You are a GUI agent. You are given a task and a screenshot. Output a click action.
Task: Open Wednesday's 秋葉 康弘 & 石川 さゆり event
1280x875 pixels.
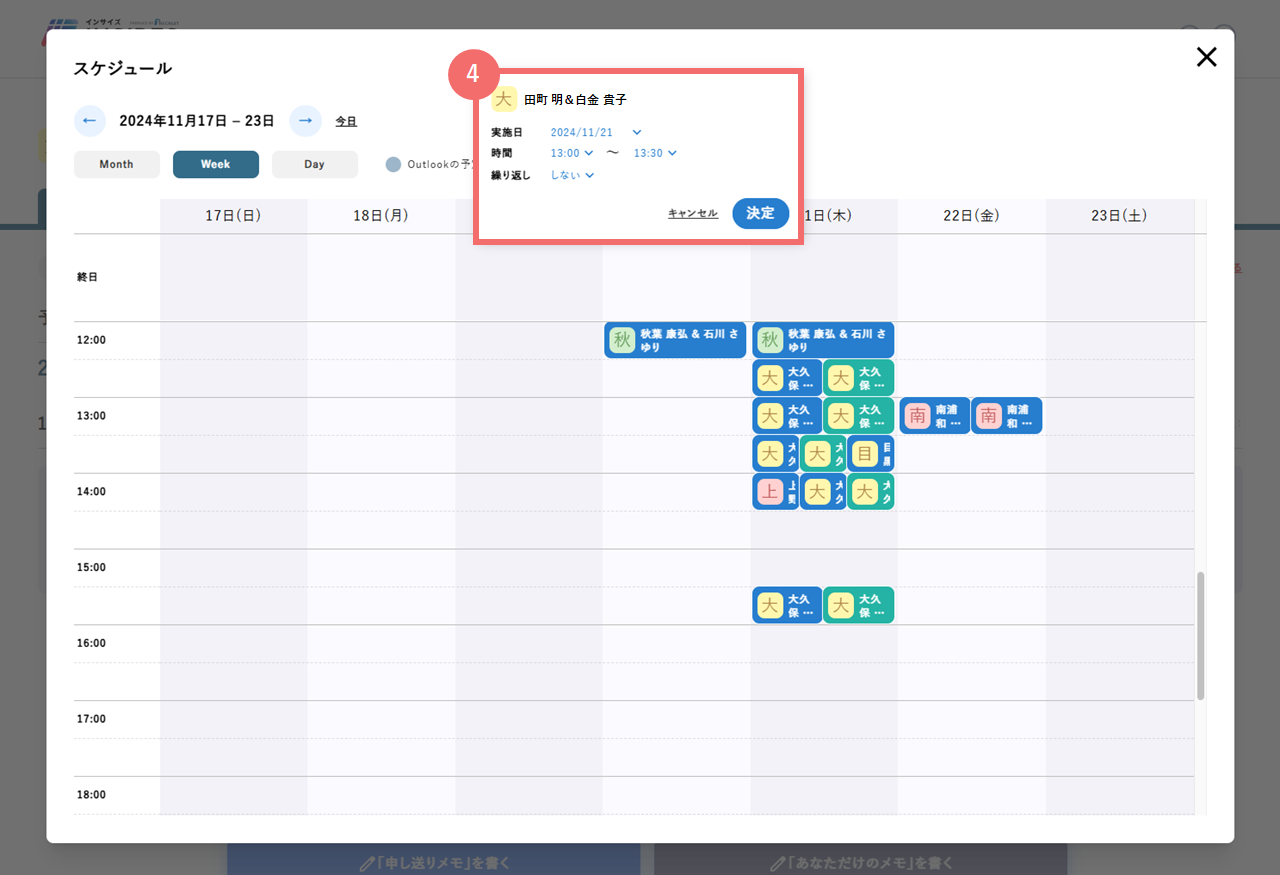click(676, 340)
